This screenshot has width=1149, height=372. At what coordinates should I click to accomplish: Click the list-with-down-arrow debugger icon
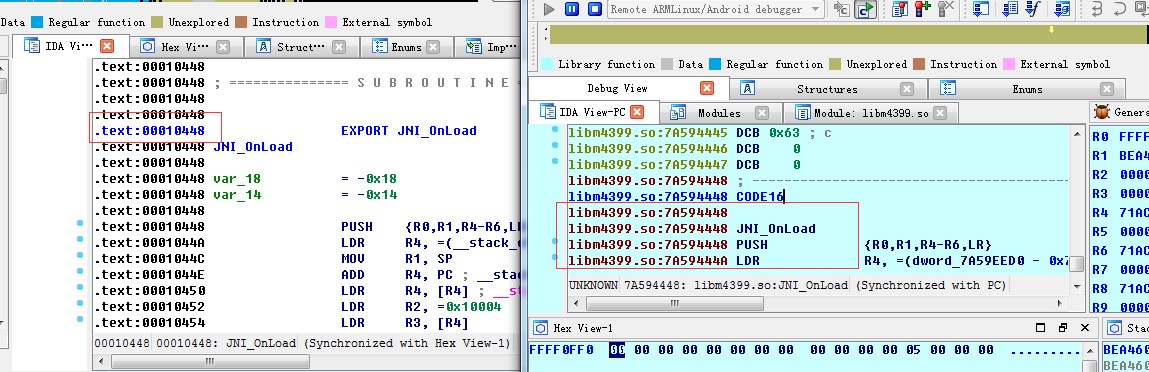(1011, 10)
